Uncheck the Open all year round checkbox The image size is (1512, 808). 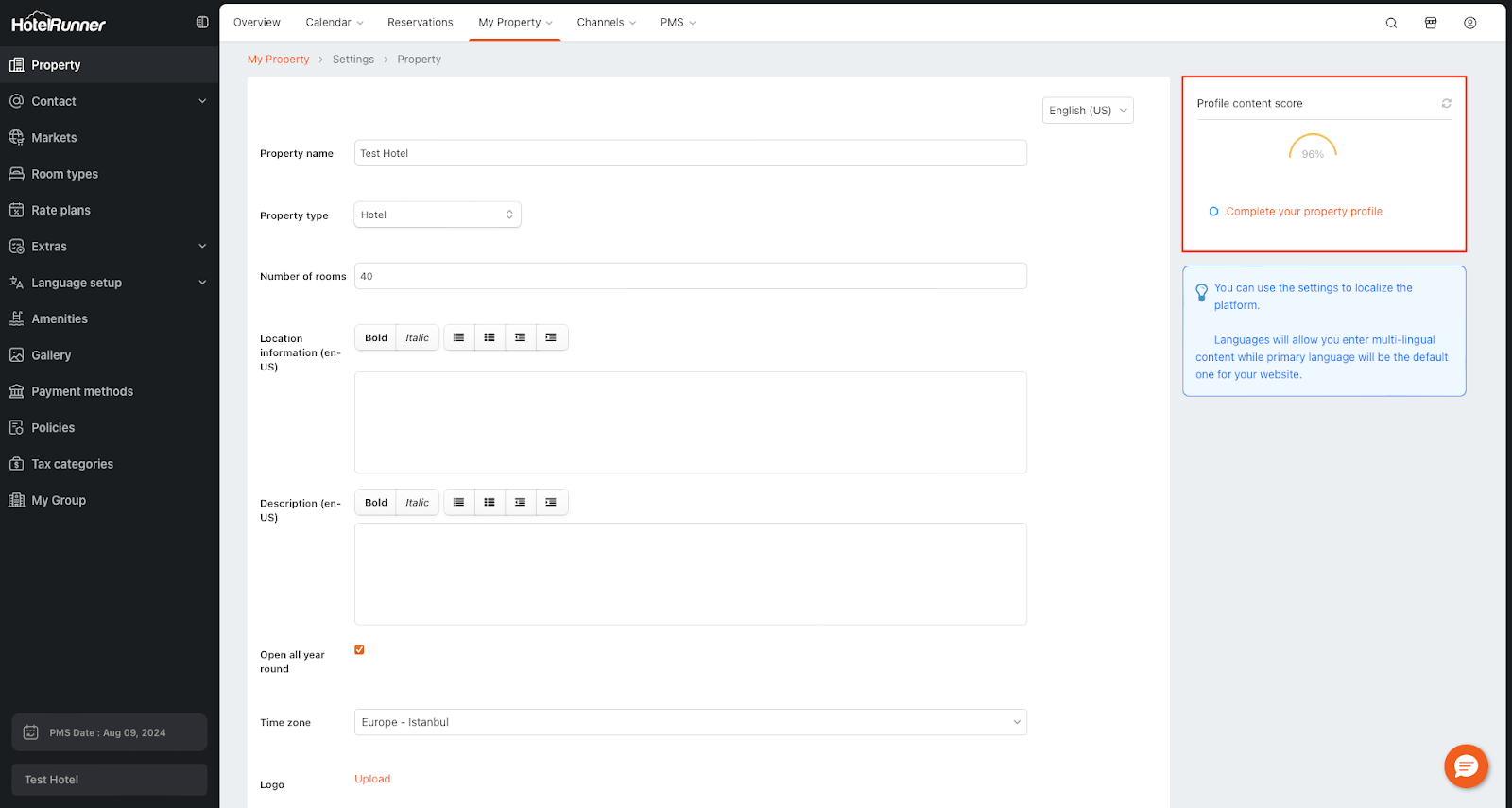coord(359,650)
